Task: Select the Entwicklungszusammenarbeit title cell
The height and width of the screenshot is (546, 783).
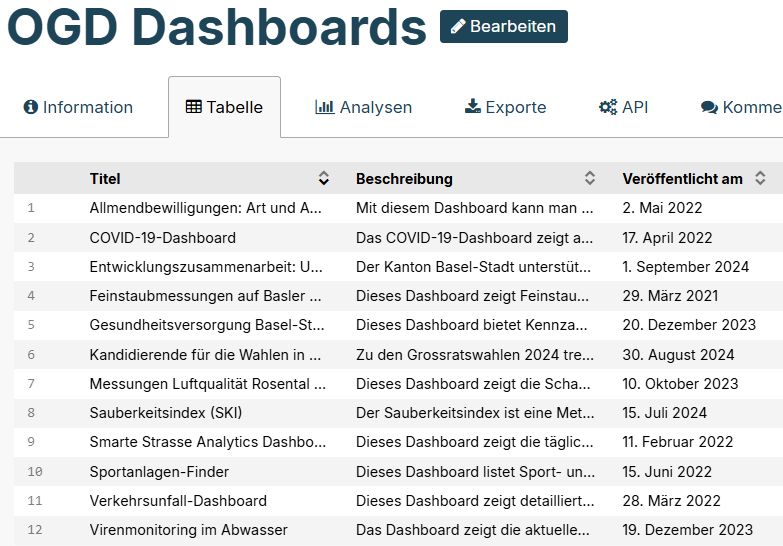Action: [x=206, y=267]
